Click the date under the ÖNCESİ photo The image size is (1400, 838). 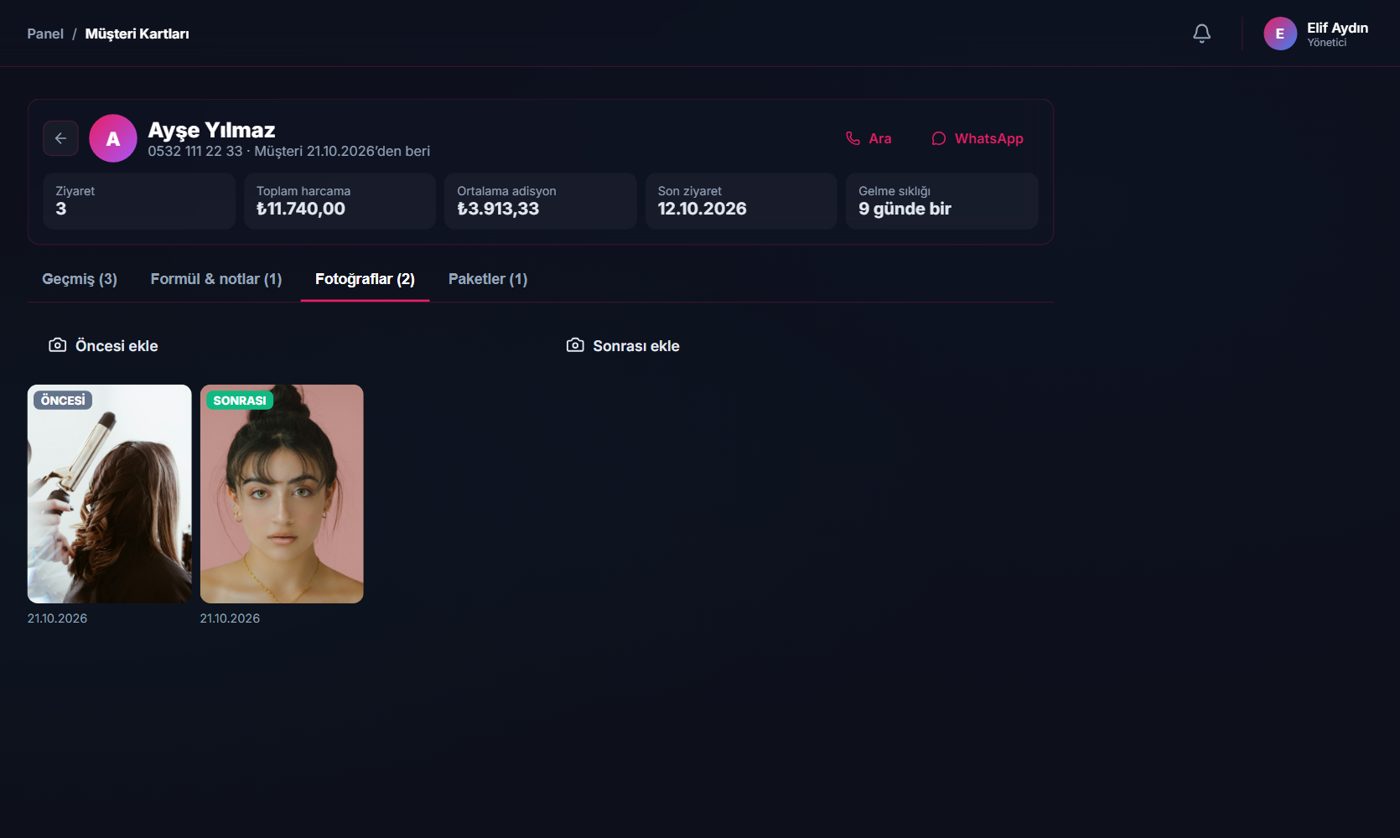[x=57, y=618]
